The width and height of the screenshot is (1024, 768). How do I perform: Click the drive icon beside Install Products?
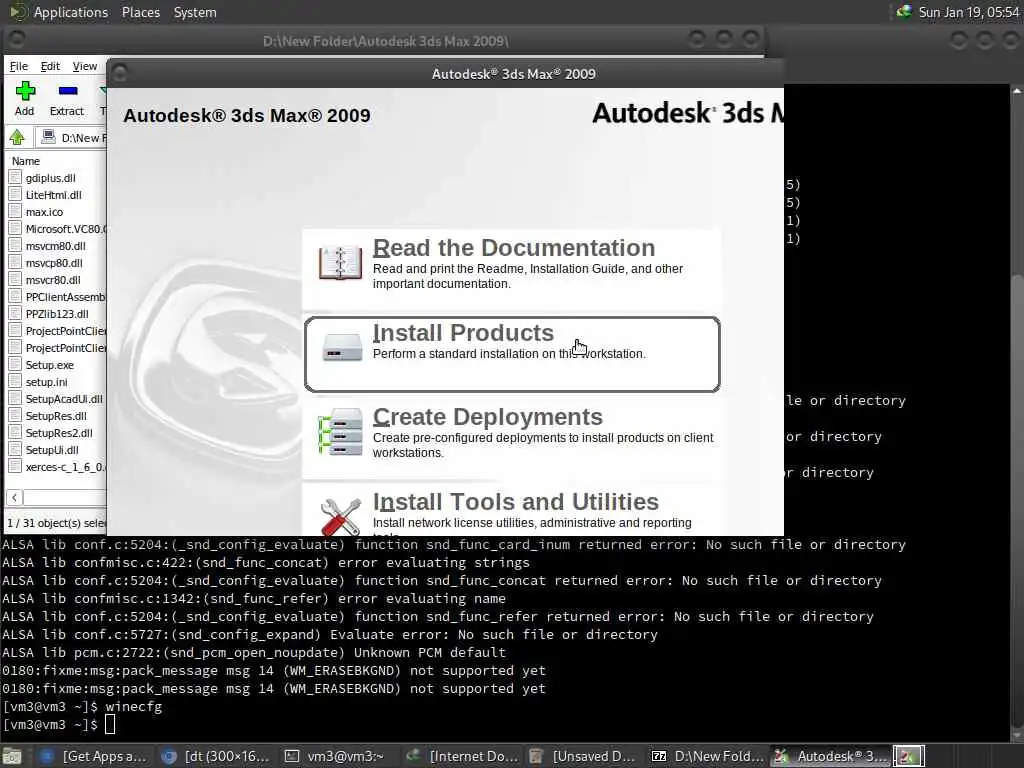pos(342,347)
